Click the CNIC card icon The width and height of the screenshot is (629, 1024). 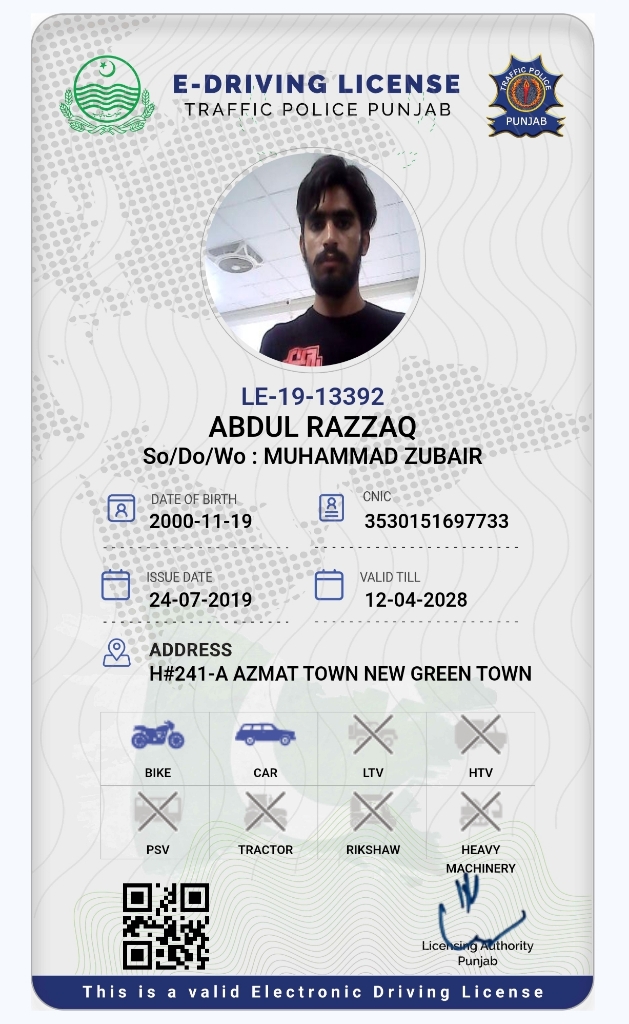click(x=331, y=507)
